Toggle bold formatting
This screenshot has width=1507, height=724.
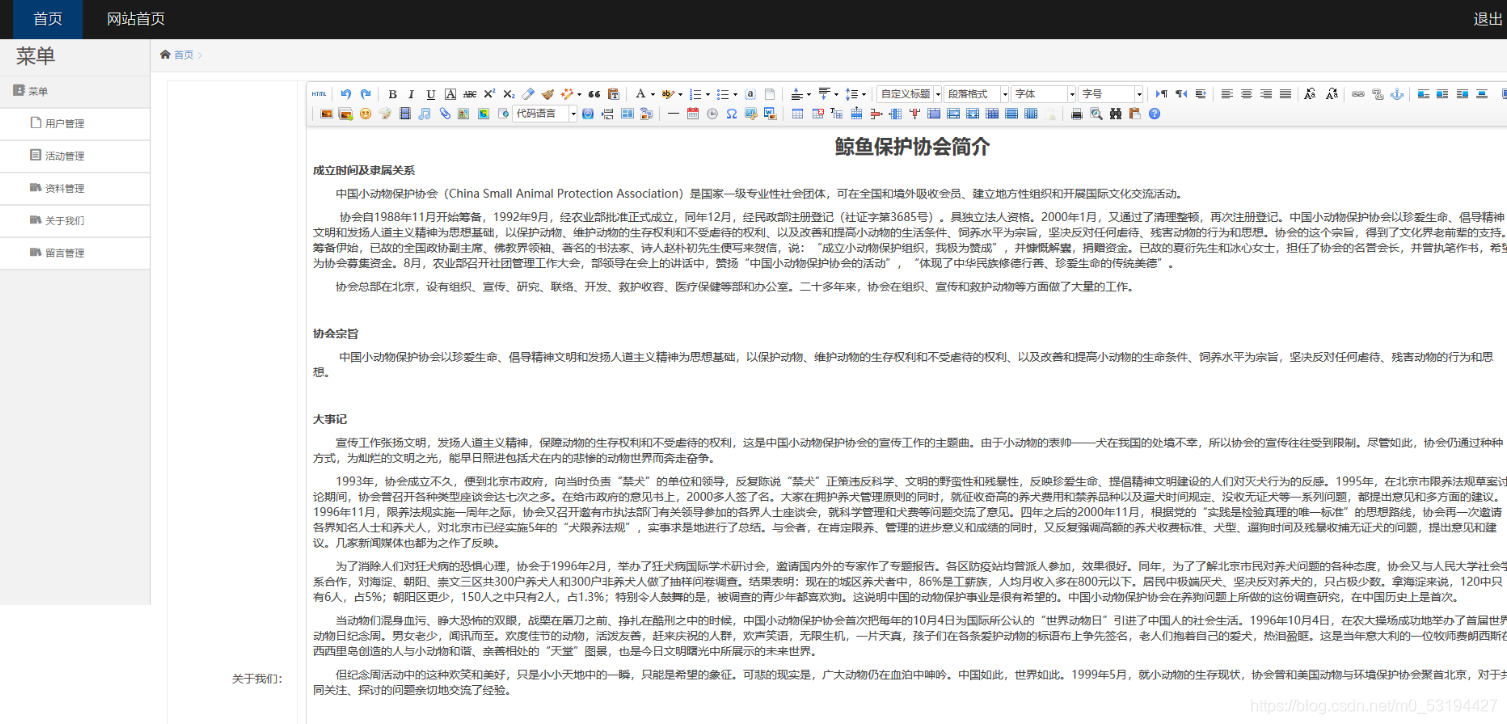[392, 94]
